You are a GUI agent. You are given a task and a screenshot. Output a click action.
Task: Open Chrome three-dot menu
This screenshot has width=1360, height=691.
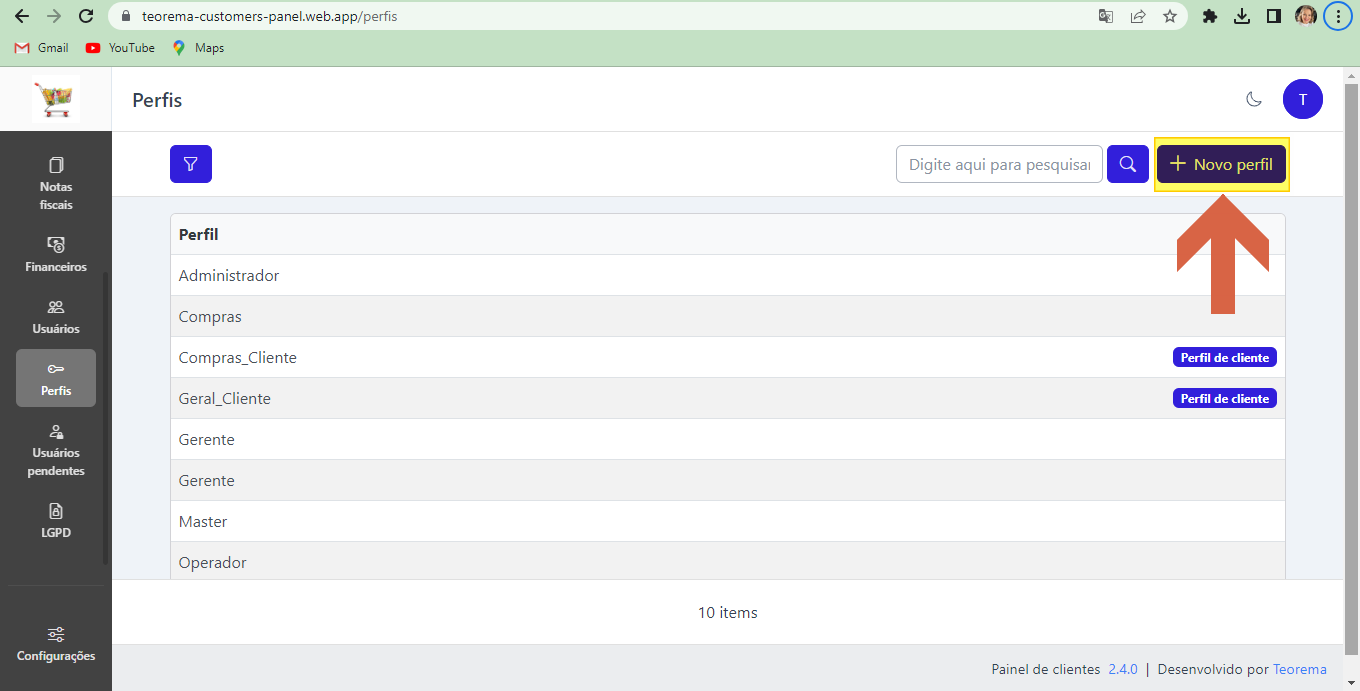[x=1338, y=16]
